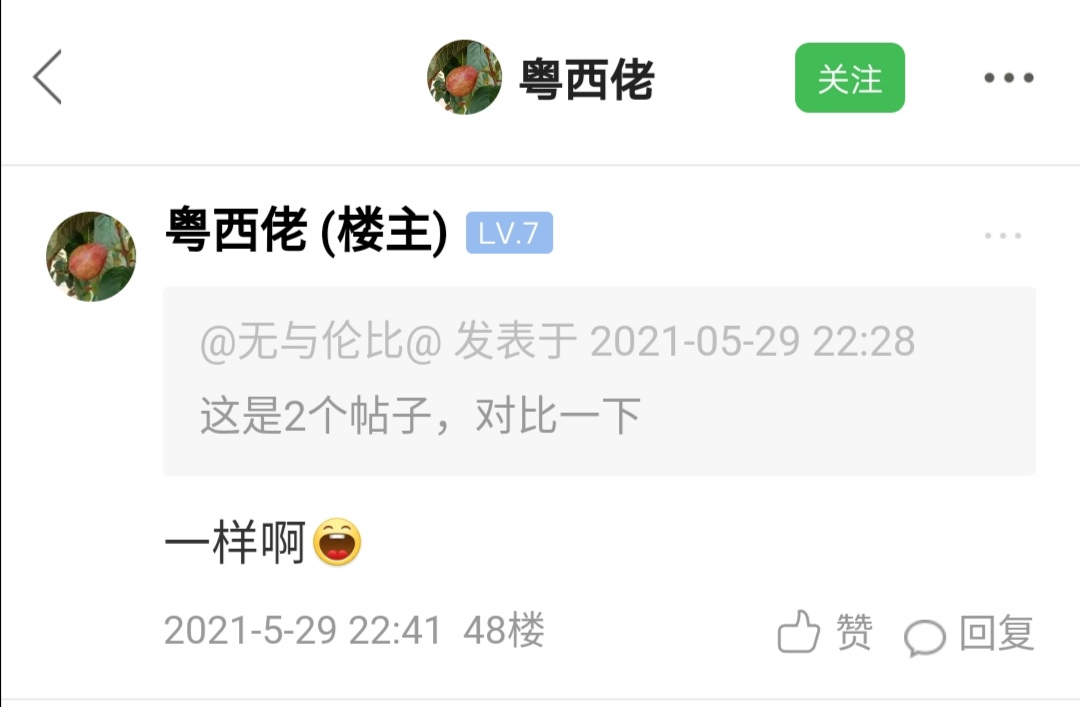Screen dimensions: 1080x707
Task: Tap the speech bubble reply icon
Action: coord(924,636)
